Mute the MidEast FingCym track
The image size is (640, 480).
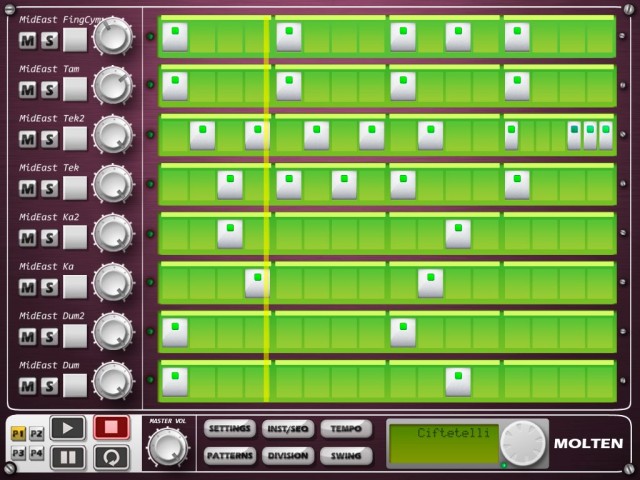tap(28, 41)
